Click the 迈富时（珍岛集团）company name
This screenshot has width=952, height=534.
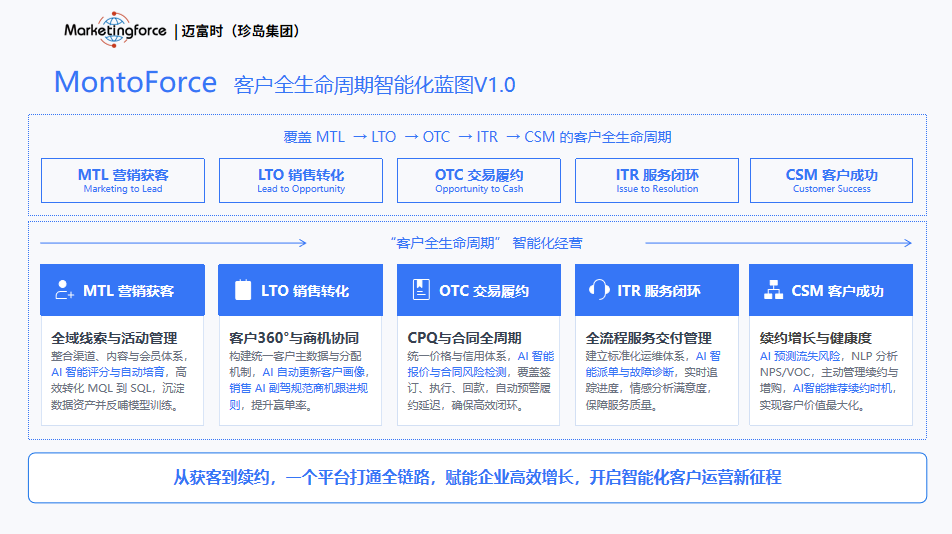pos(241,31)
